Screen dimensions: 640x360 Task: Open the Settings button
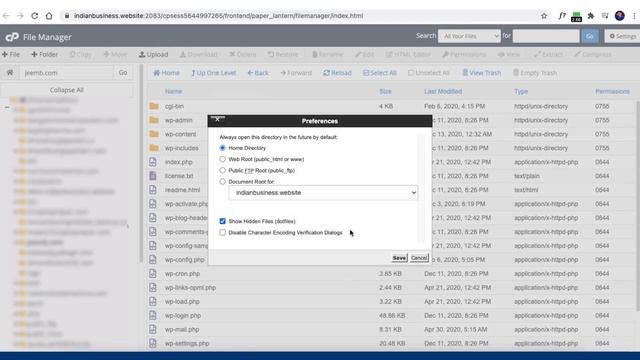coord(623,36)
